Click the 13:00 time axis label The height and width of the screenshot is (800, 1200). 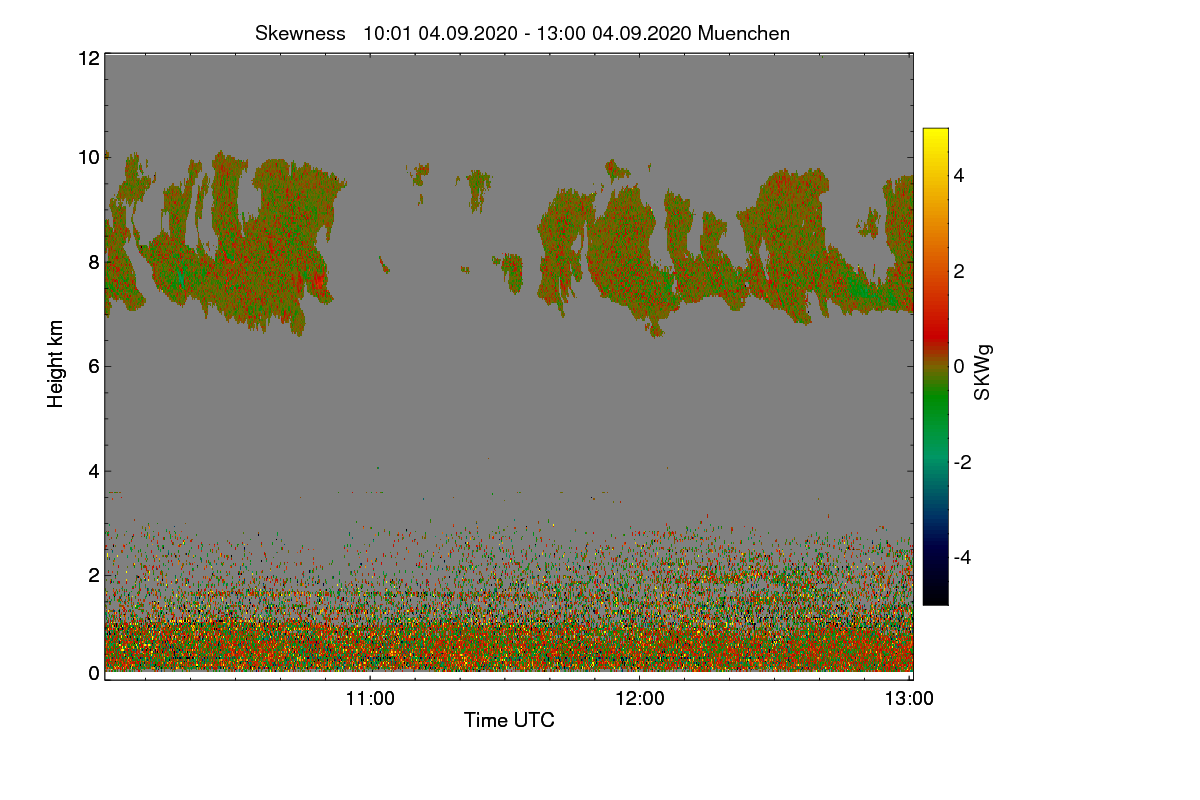909,699
